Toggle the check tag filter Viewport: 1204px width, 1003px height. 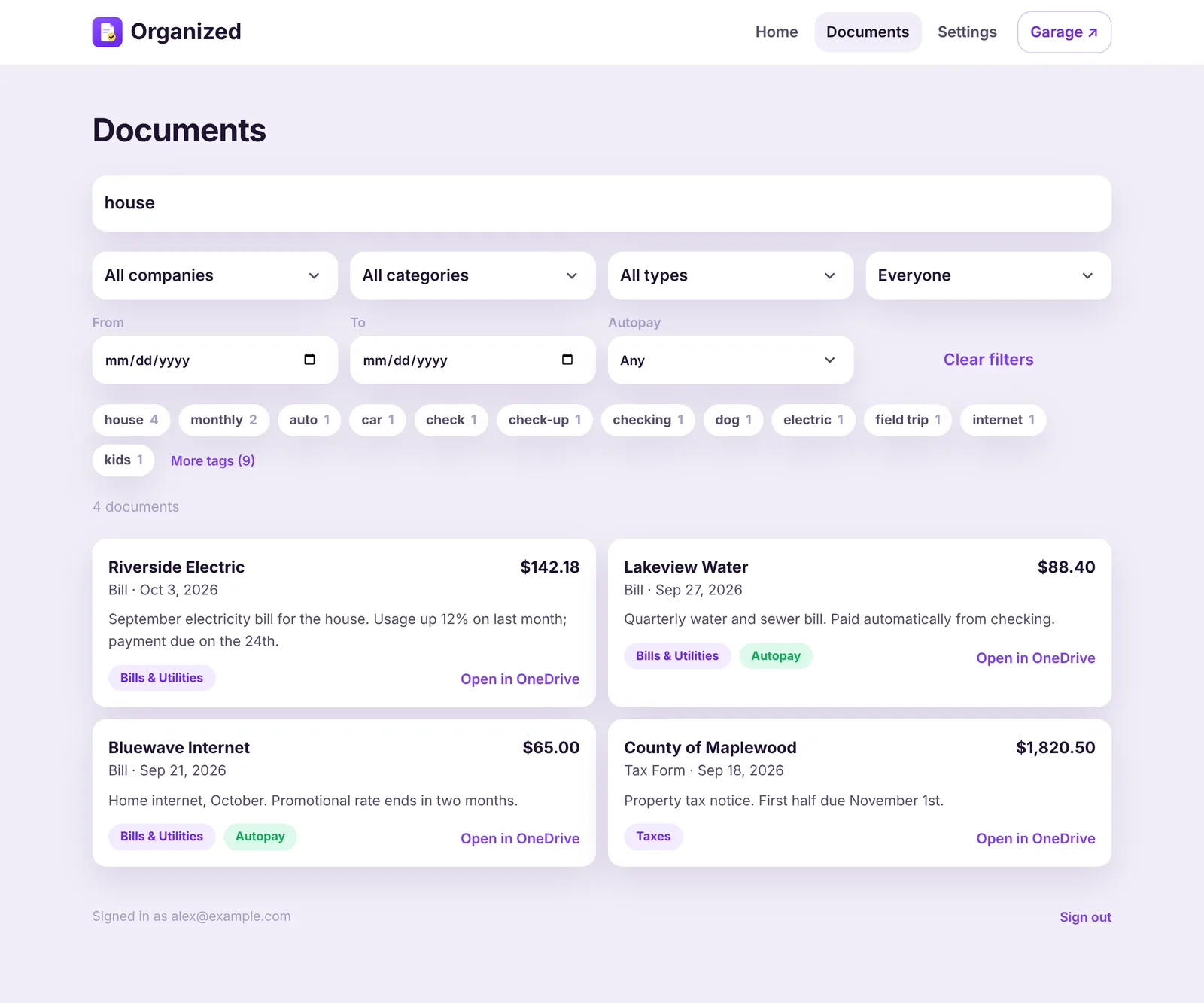451,420
